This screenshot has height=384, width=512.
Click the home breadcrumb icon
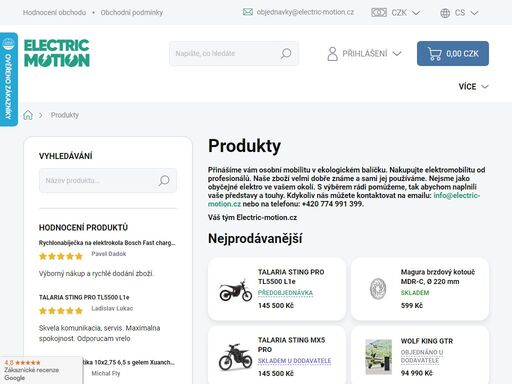(28, 115)
